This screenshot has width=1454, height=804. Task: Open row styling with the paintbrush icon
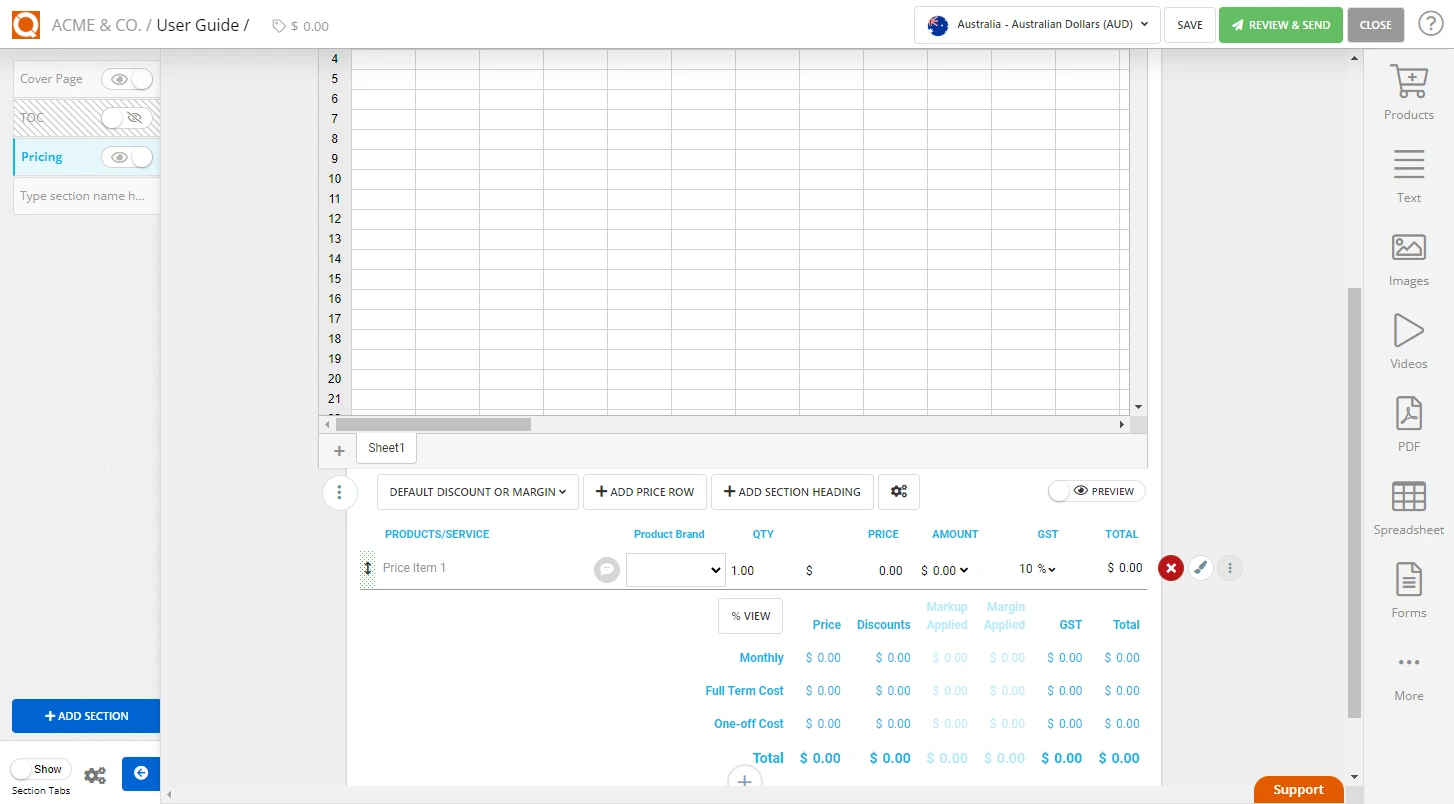[1201, 567]
